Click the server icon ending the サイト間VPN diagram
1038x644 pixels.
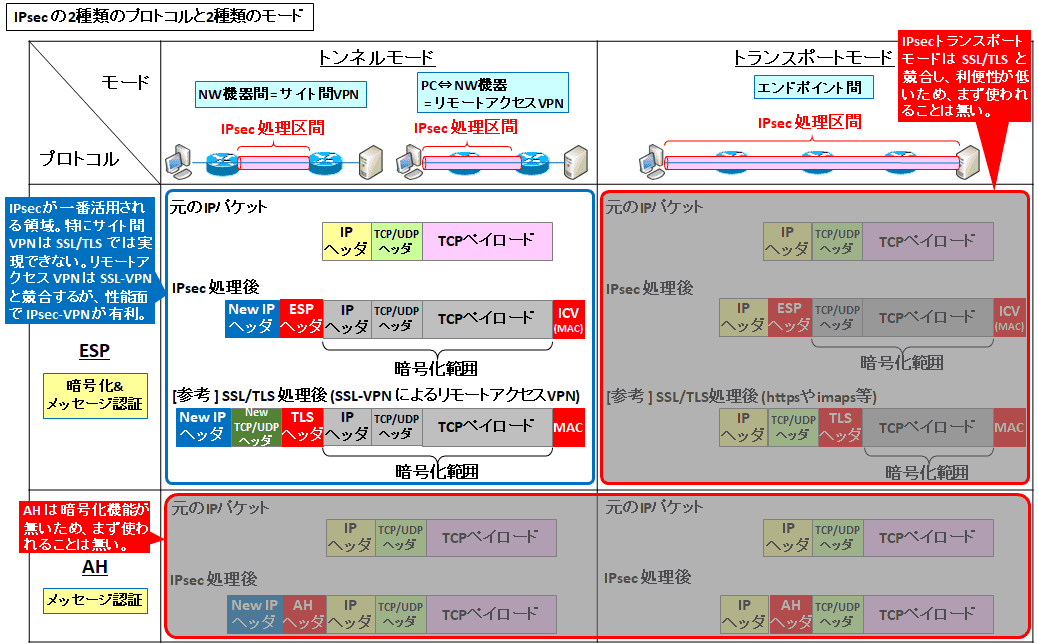369,160
